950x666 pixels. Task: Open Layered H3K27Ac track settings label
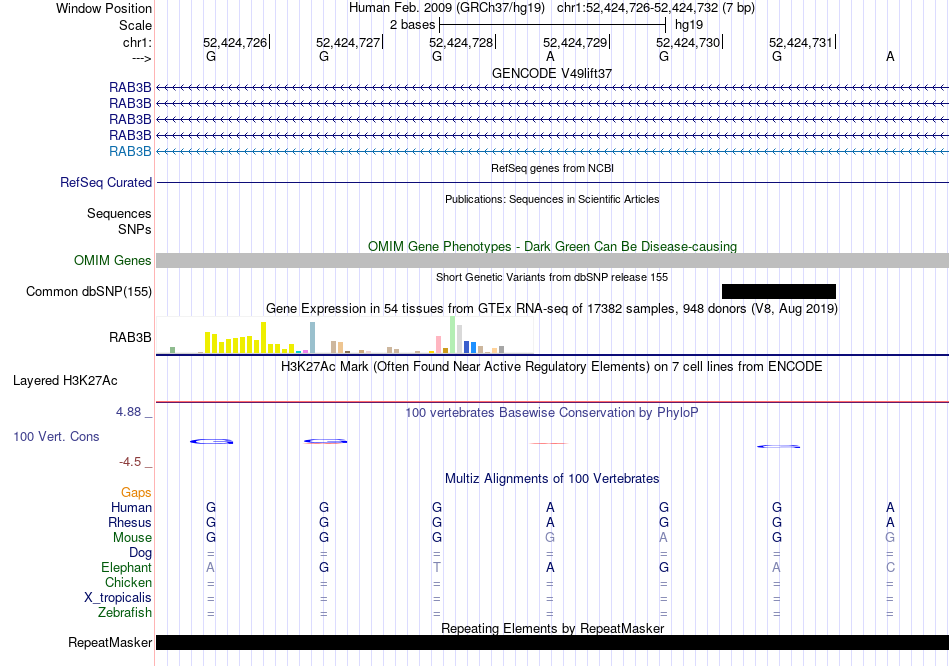tap(65, 381)
